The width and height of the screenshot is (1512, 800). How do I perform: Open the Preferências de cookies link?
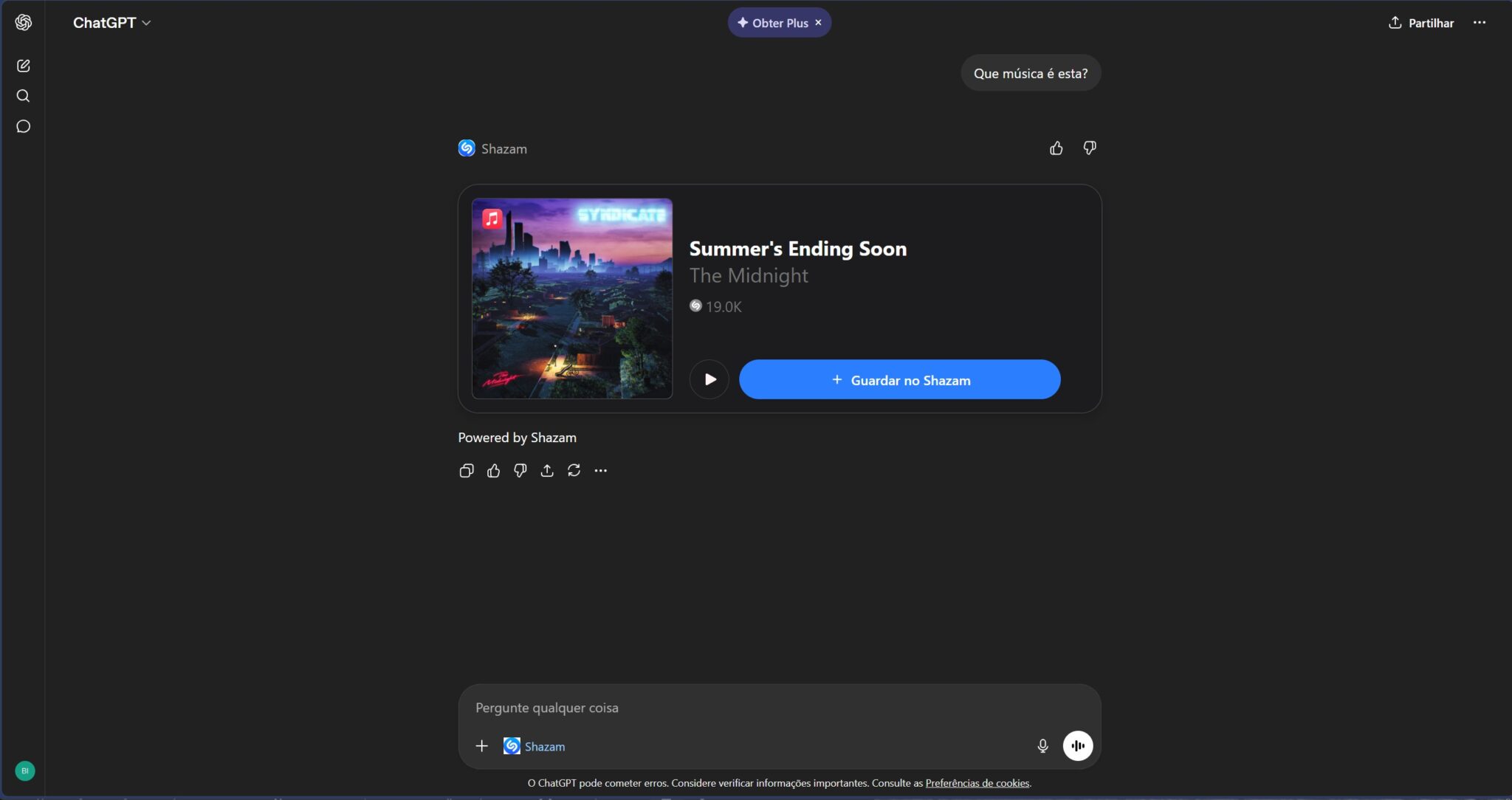pos(977,783)
